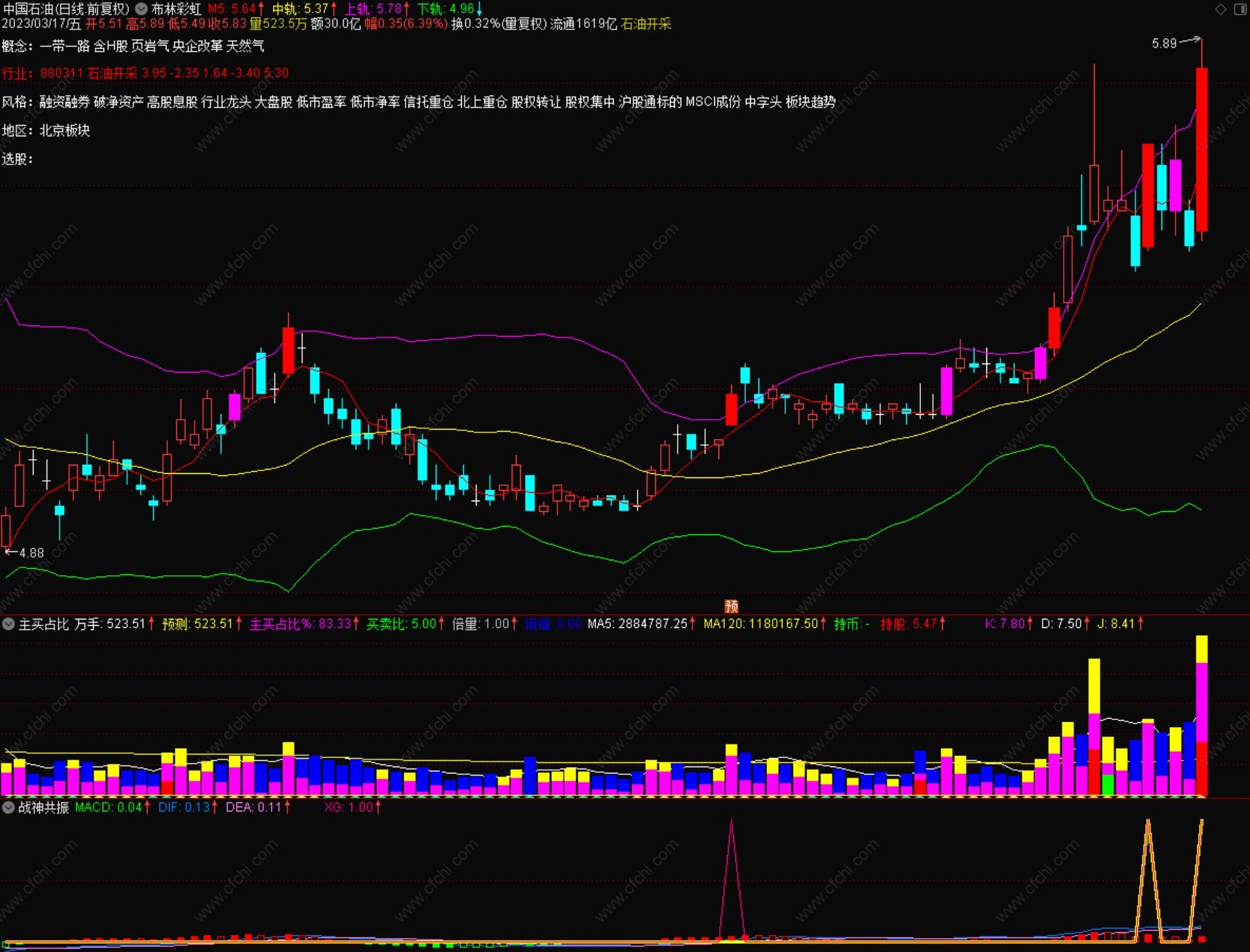Image resolution: width=1250 pixels, height=952 pixels.
Task: Click the 万手: 523.51 value
Action: [114, 624]
